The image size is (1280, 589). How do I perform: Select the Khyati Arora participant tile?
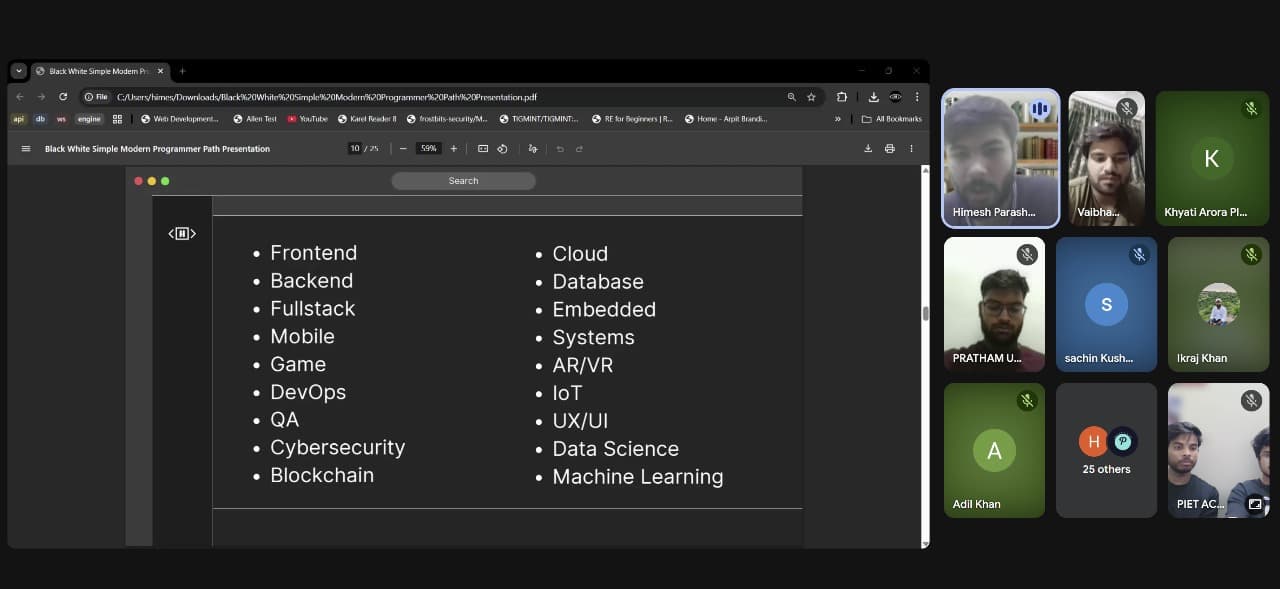tap(1212, 159)
